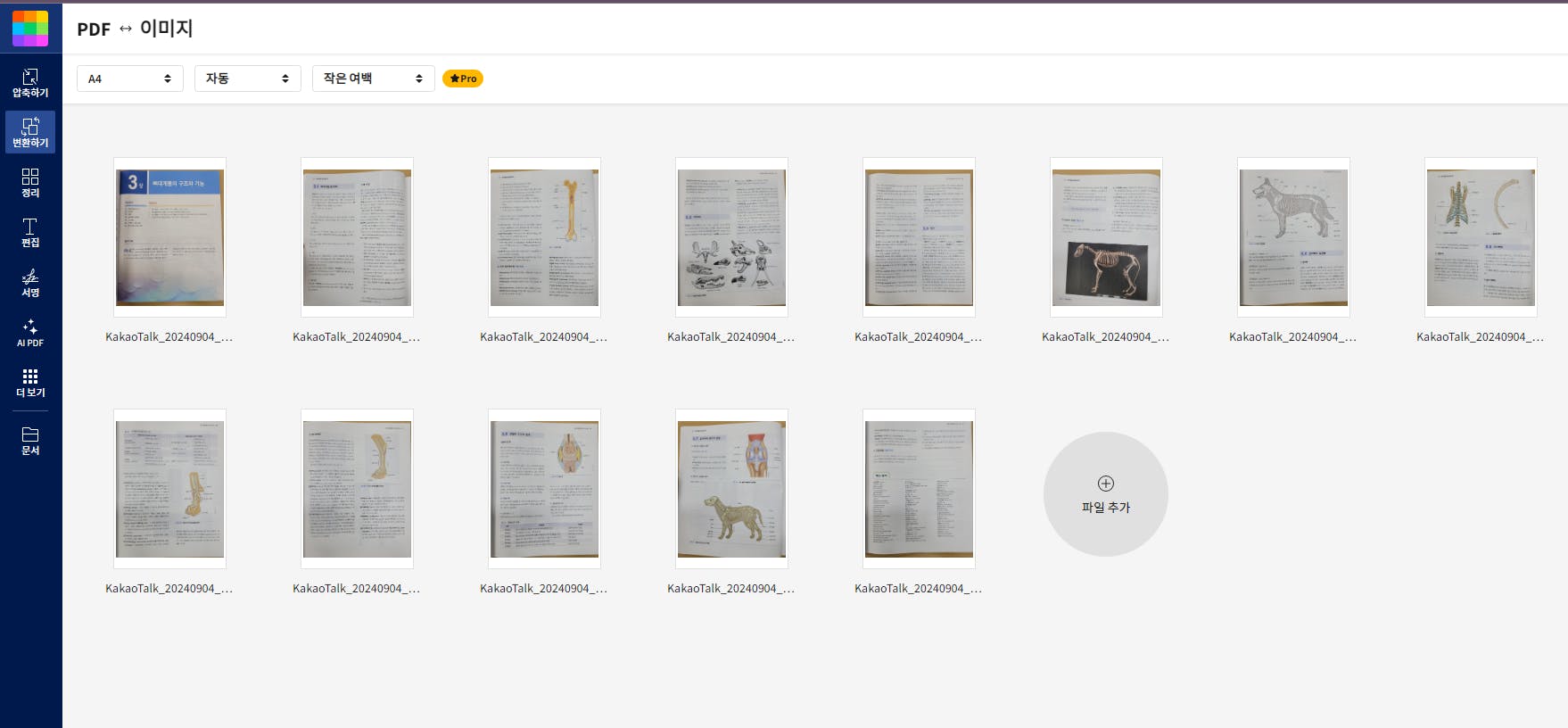Open the AI PDF tool
Image resolution: width=1568 pixels, height=728 pixels.
30,332
